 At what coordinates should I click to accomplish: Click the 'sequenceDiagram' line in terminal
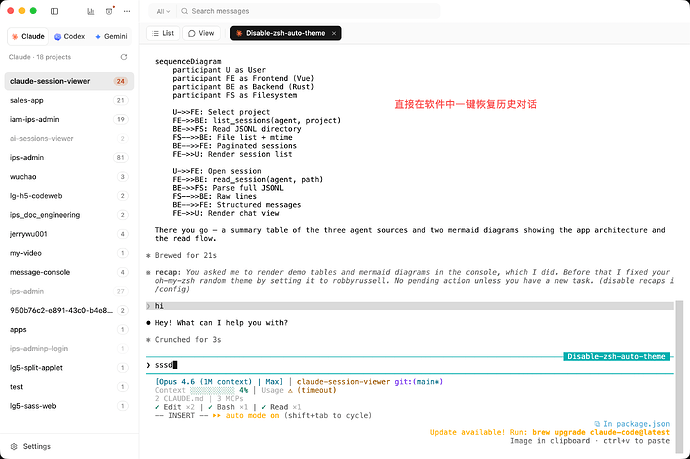click(x=188, y=61)
